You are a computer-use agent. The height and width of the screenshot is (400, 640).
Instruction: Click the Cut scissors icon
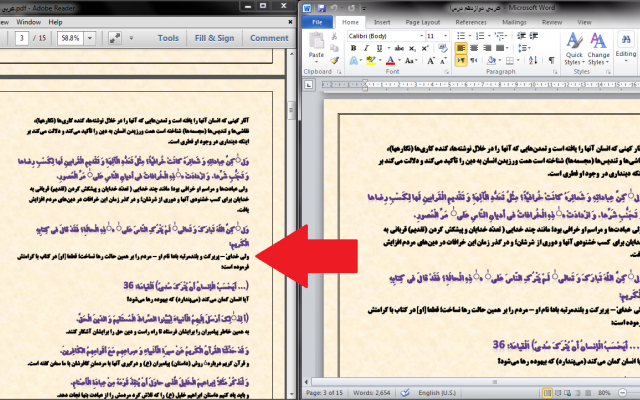[x=334, y=36]
